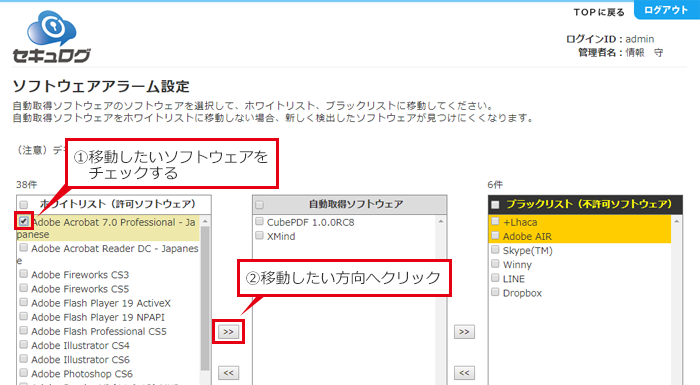The image size is (700, 385).
Task: Check Adobe Photoshop CS6 checkbox
Action: pos(24,373)
